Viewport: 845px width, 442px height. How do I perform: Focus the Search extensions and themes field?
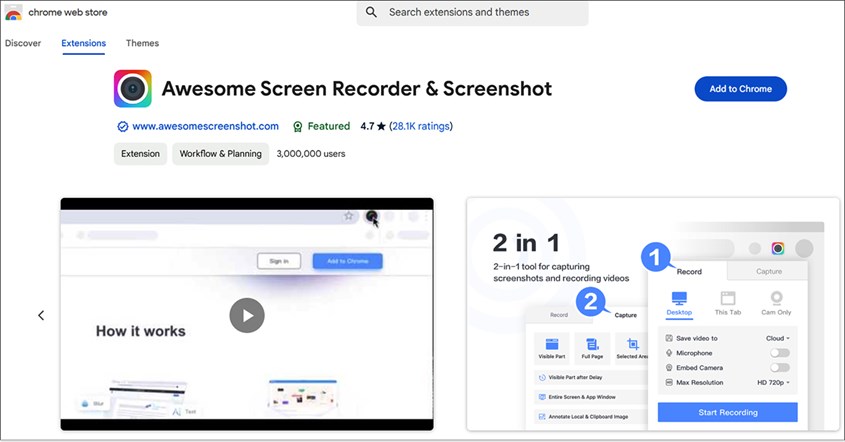pyautogui.click(x=473, y=12)
